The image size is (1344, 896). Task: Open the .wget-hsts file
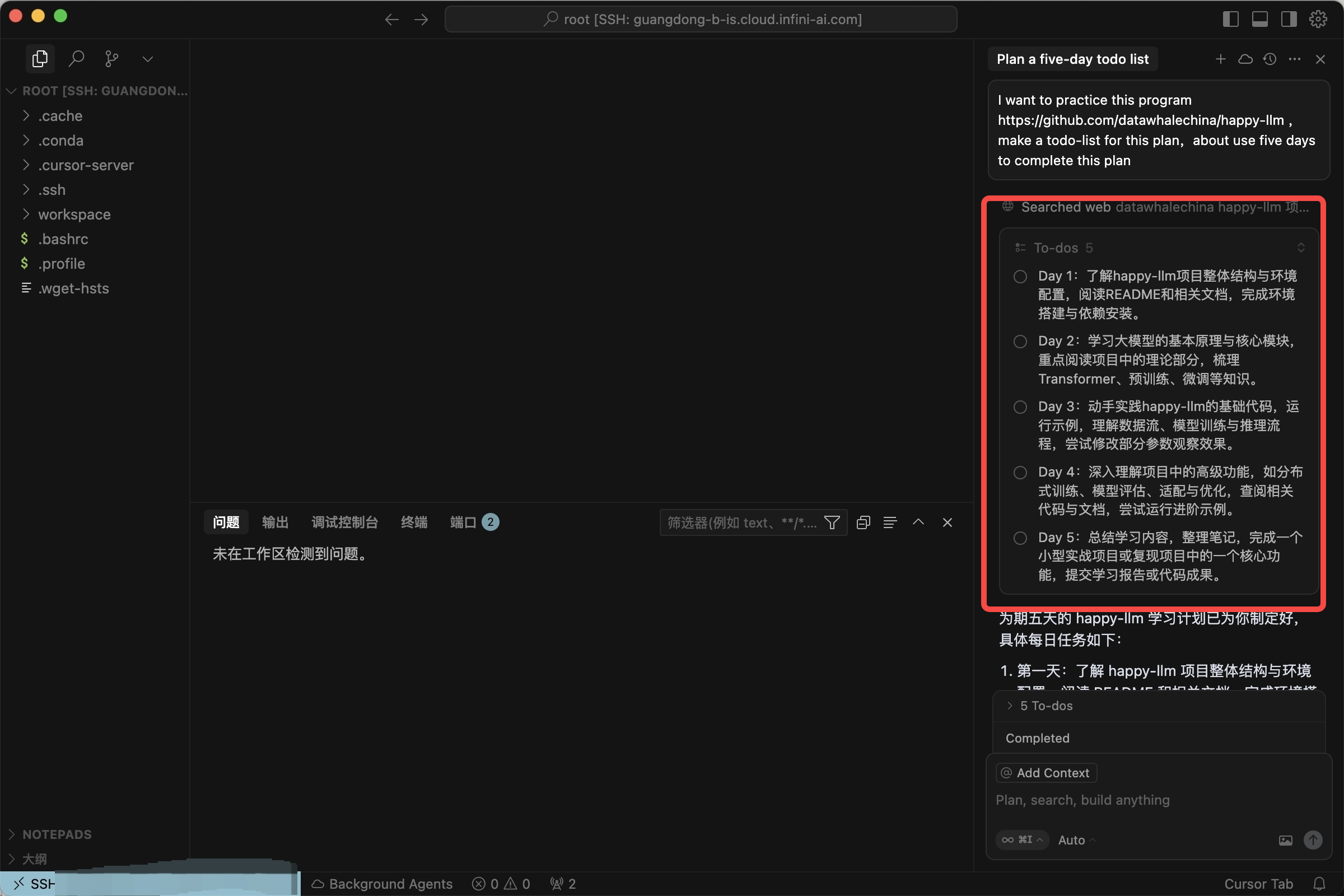tap(95, 288)
